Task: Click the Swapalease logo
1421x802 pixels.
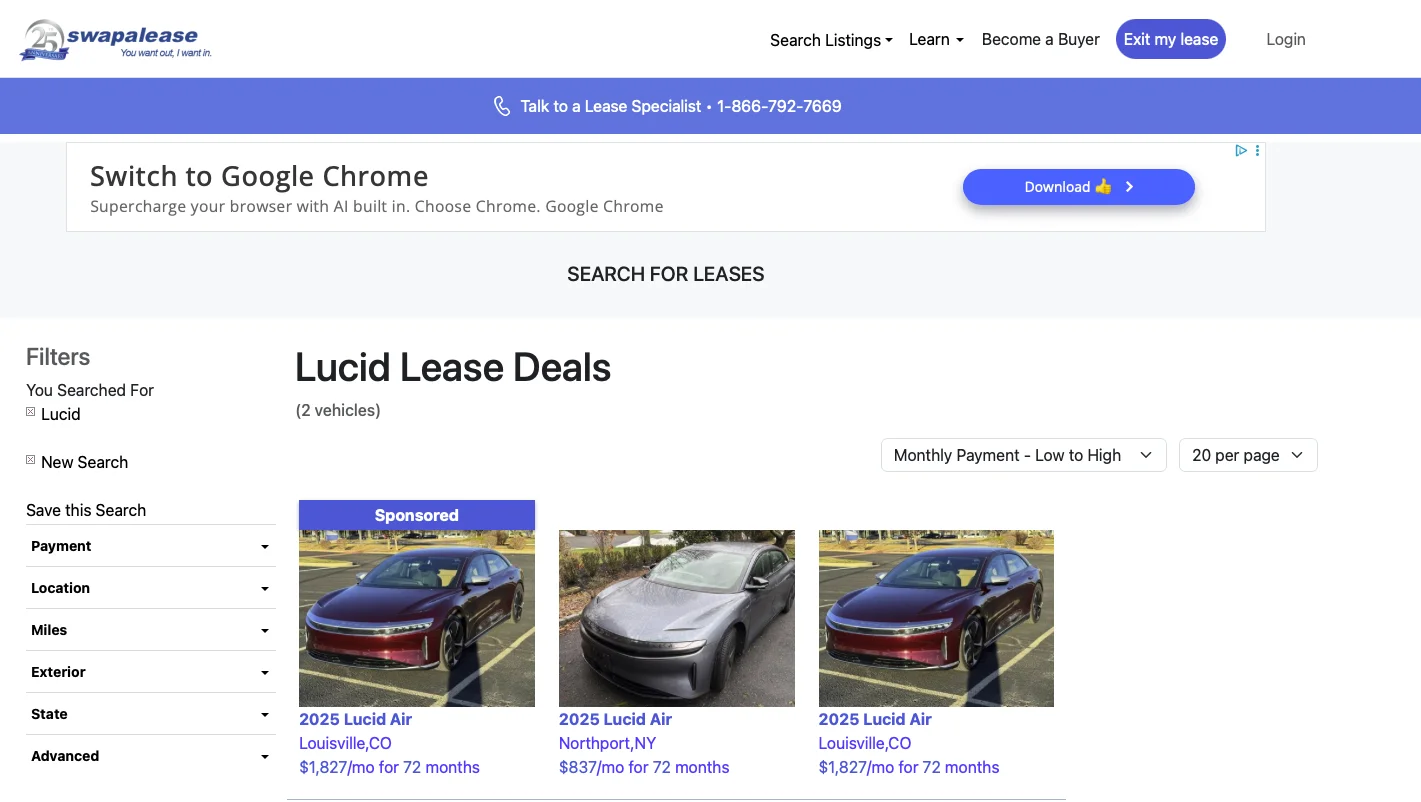Action: click(x=116, y=40)
